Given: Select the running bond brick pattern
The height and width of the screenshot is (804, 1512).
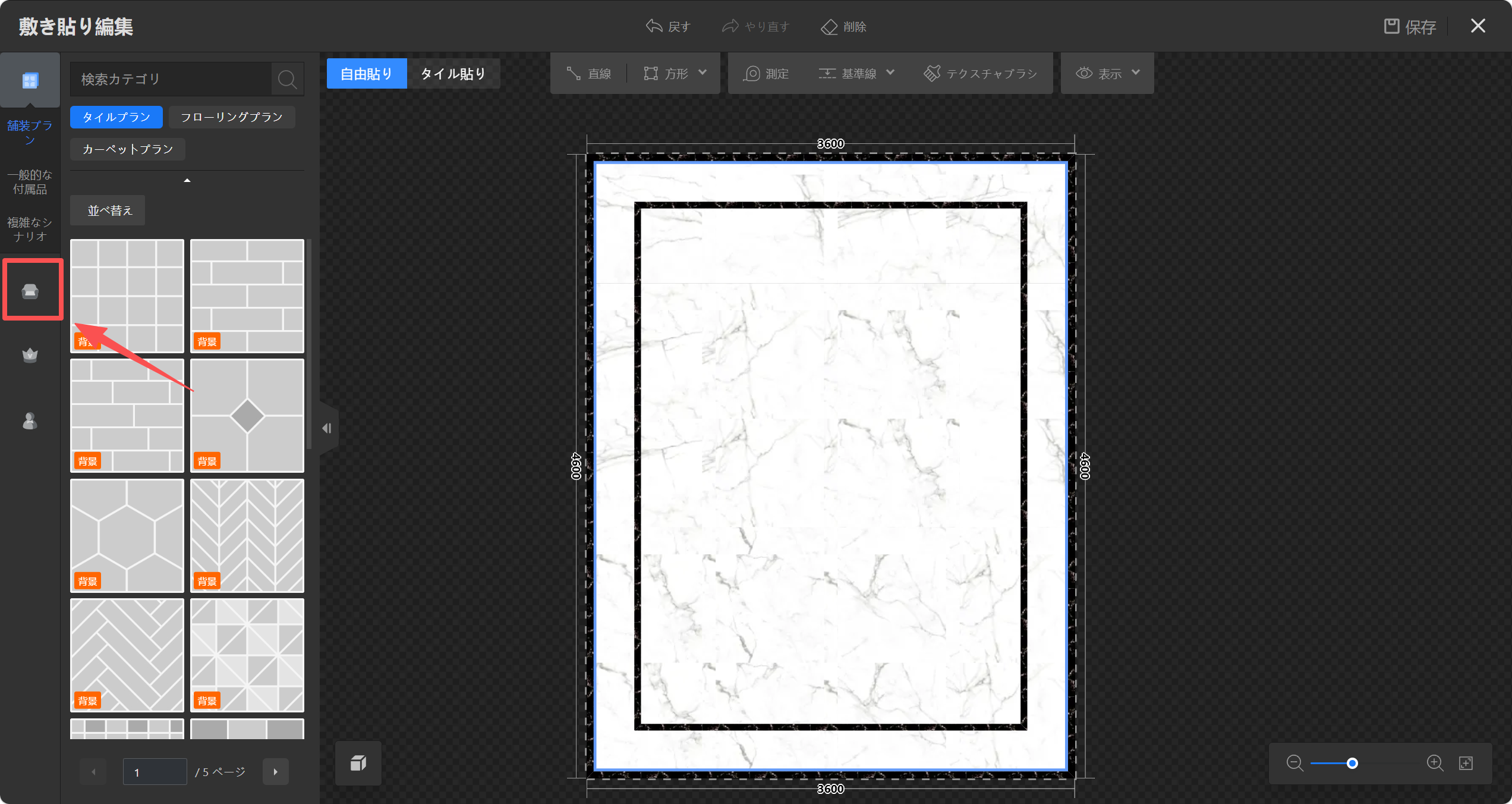Looking at the screenshot, I should [127, 416].
